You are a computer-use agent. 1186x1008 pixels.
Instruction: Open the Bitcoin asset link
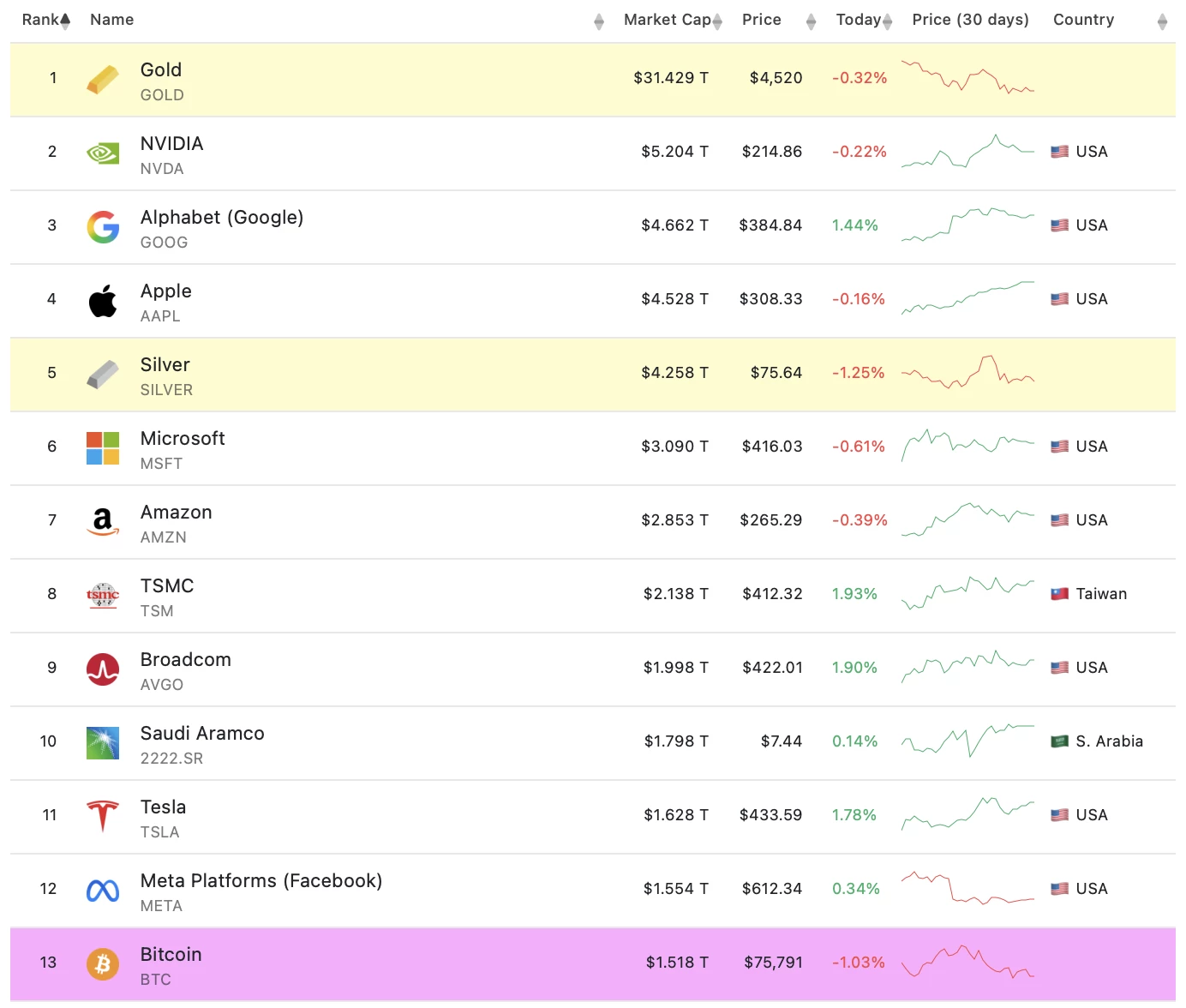(x=171, y=955)
